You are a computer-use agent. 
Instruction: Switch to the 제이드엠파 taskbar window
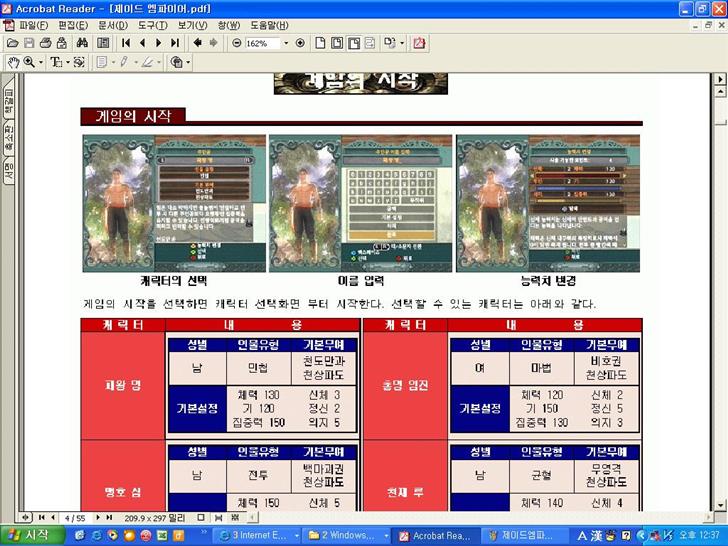526,536
